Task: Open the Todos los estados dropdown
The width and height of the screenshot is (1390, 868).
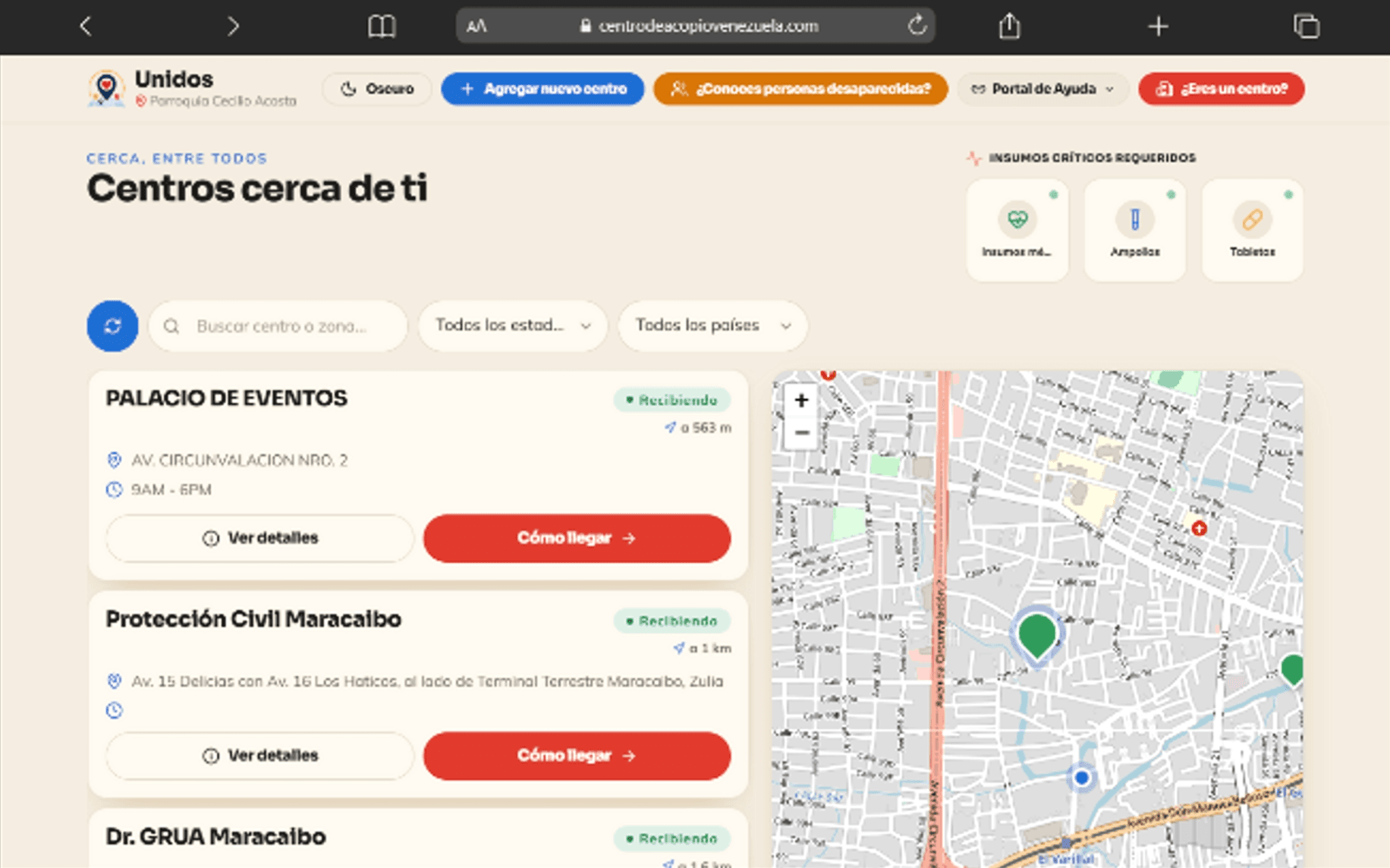Action: (x=513, y=325)
